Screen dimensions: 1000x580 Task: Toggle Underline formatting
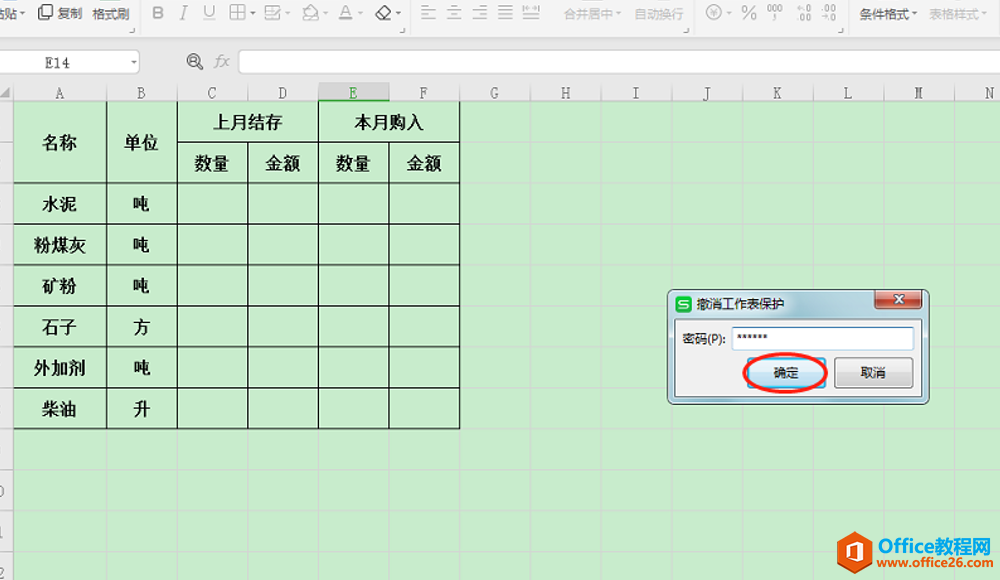(x=209, y=13)
